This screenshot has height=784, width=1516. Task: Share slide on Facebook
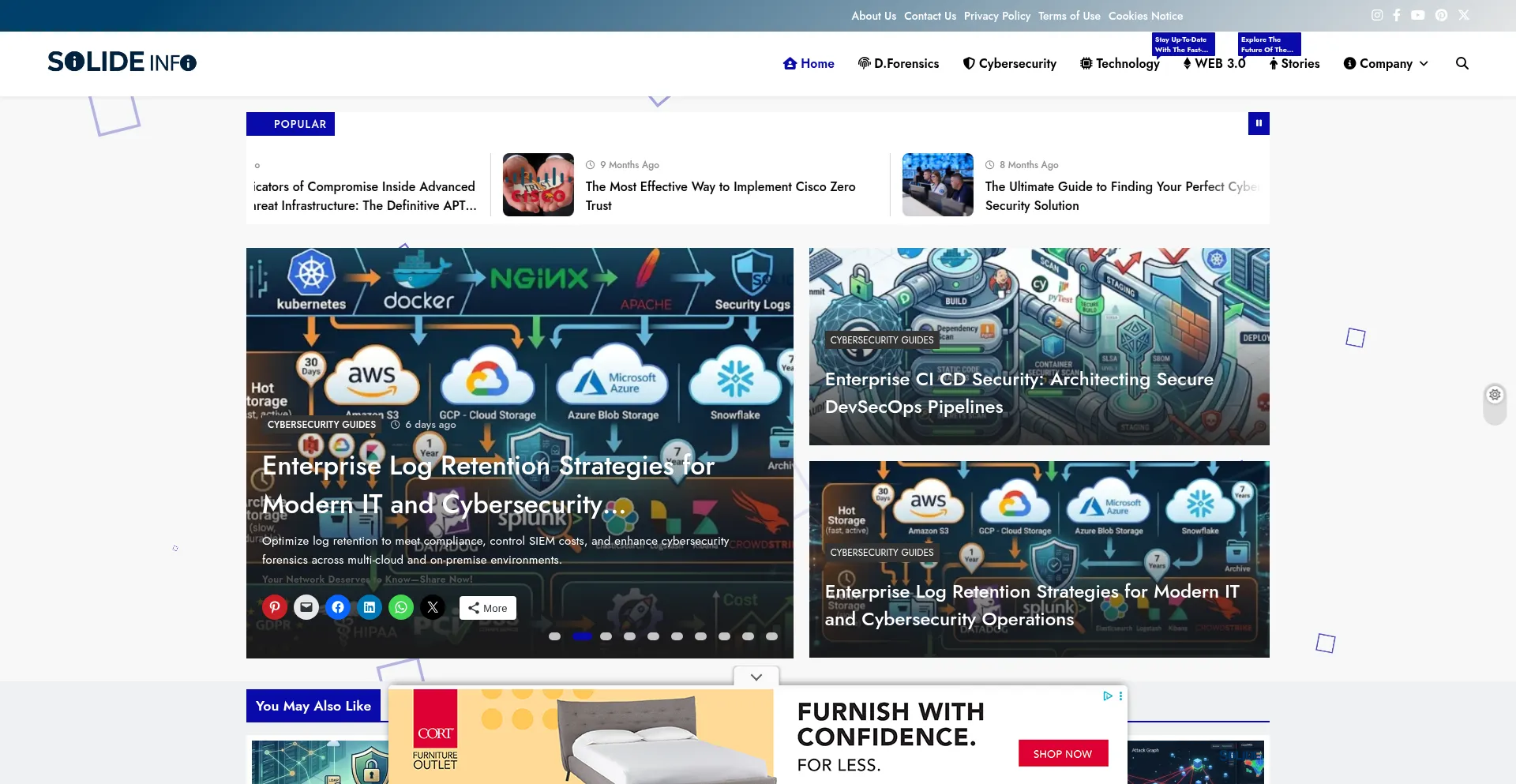[338, 607]
